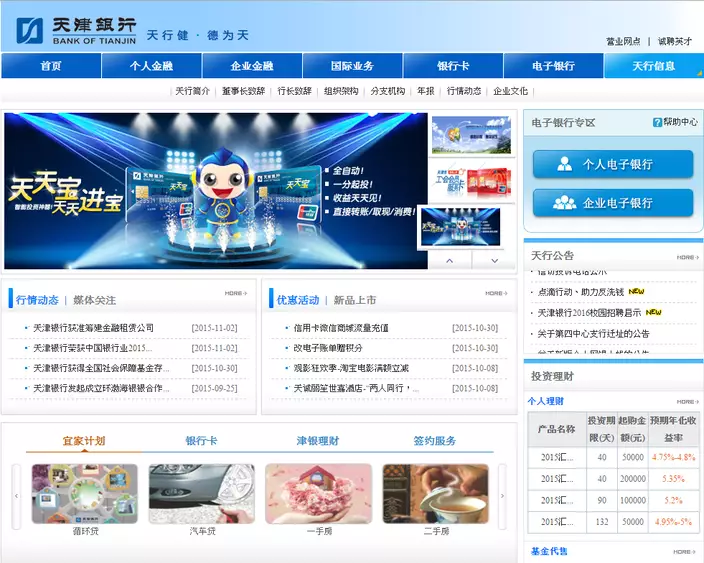Switch to the 媒体关注 tab

pyautogui.click(x=94, y=300)
